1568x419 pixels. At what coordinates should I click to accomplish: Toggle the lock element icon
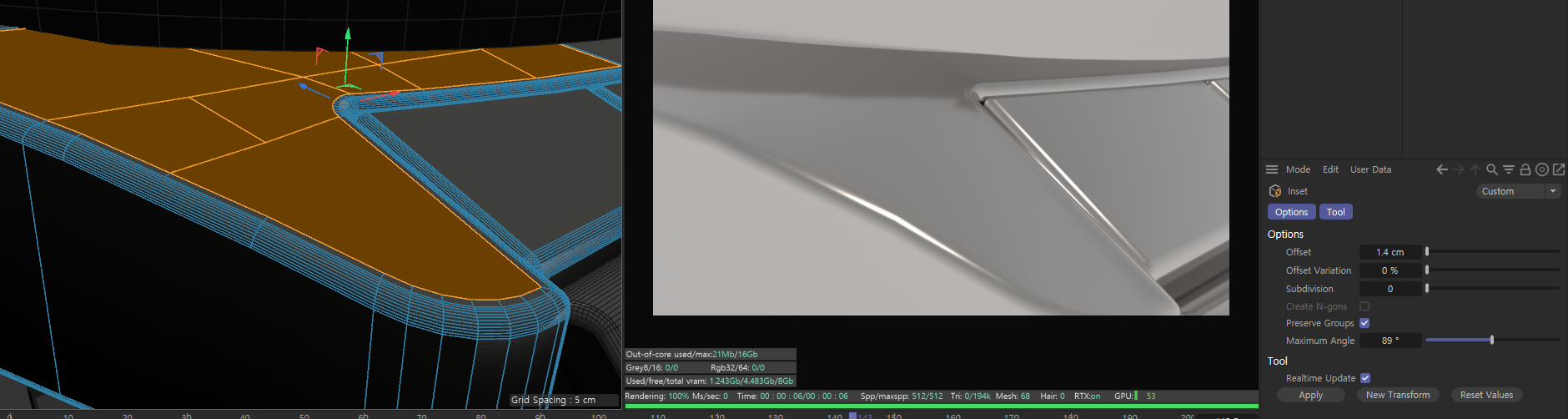tap(1525, 169)
